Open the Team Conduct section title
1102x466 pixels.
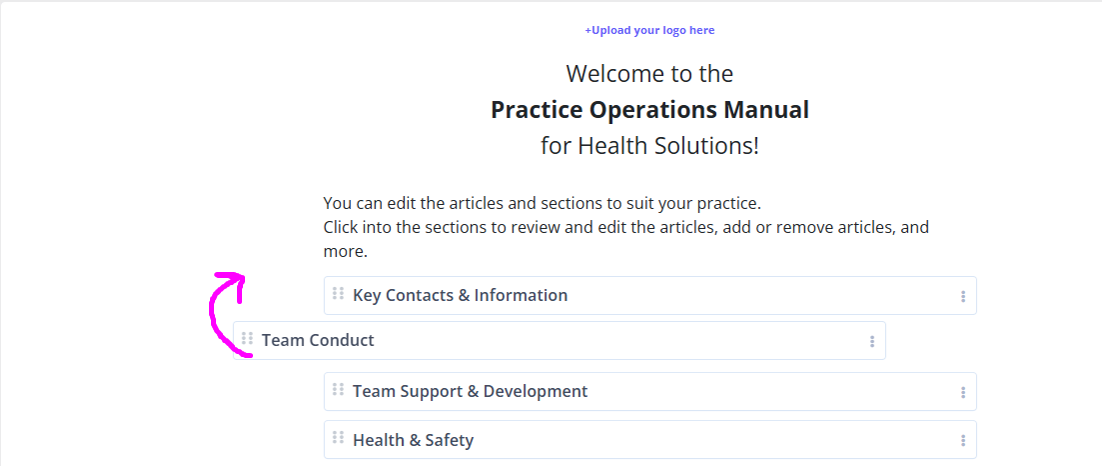point(318,340)
